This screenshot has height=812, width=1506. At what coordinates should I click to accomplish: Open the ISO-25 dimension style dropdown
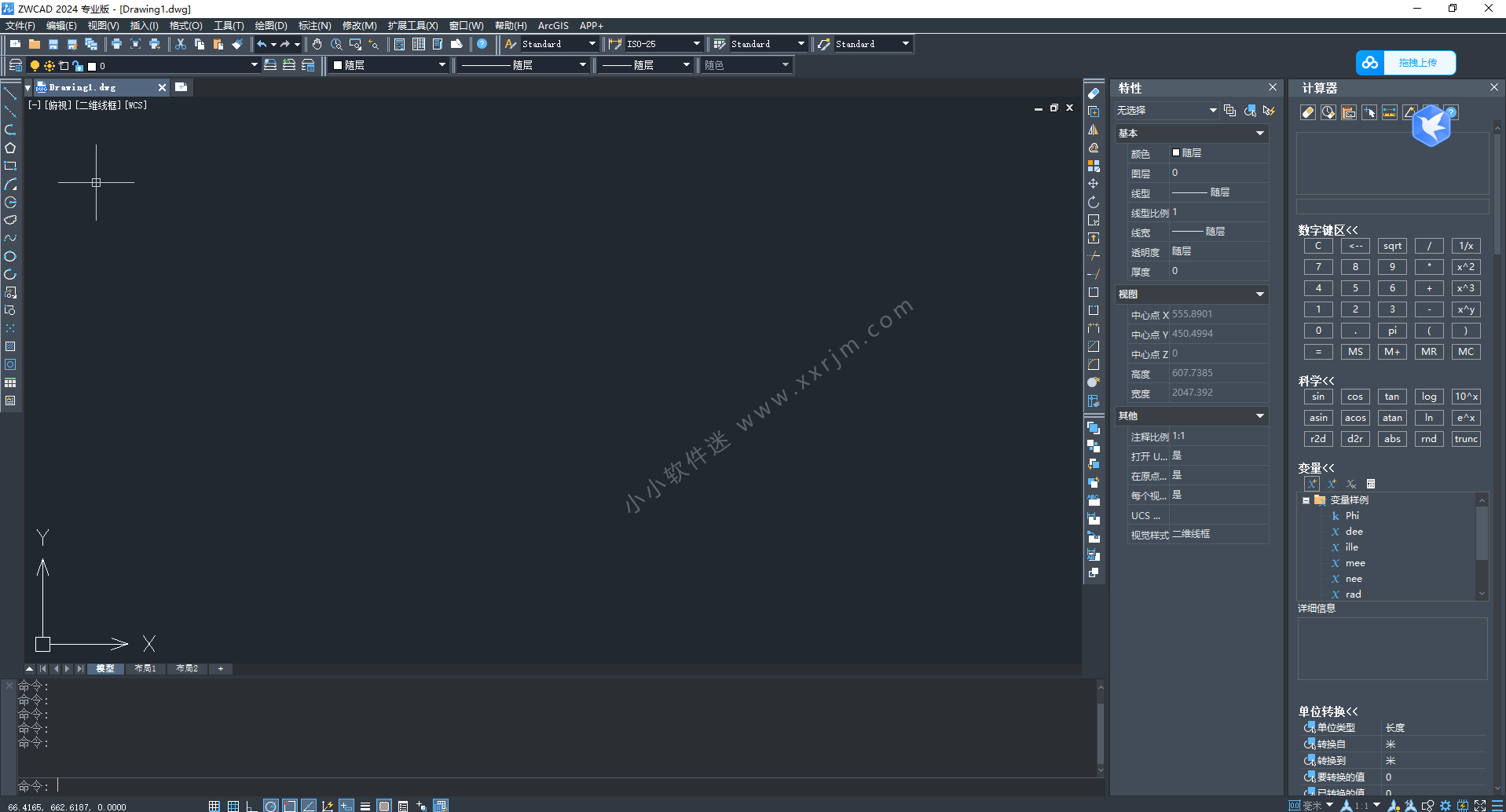[x=696, y=44]
